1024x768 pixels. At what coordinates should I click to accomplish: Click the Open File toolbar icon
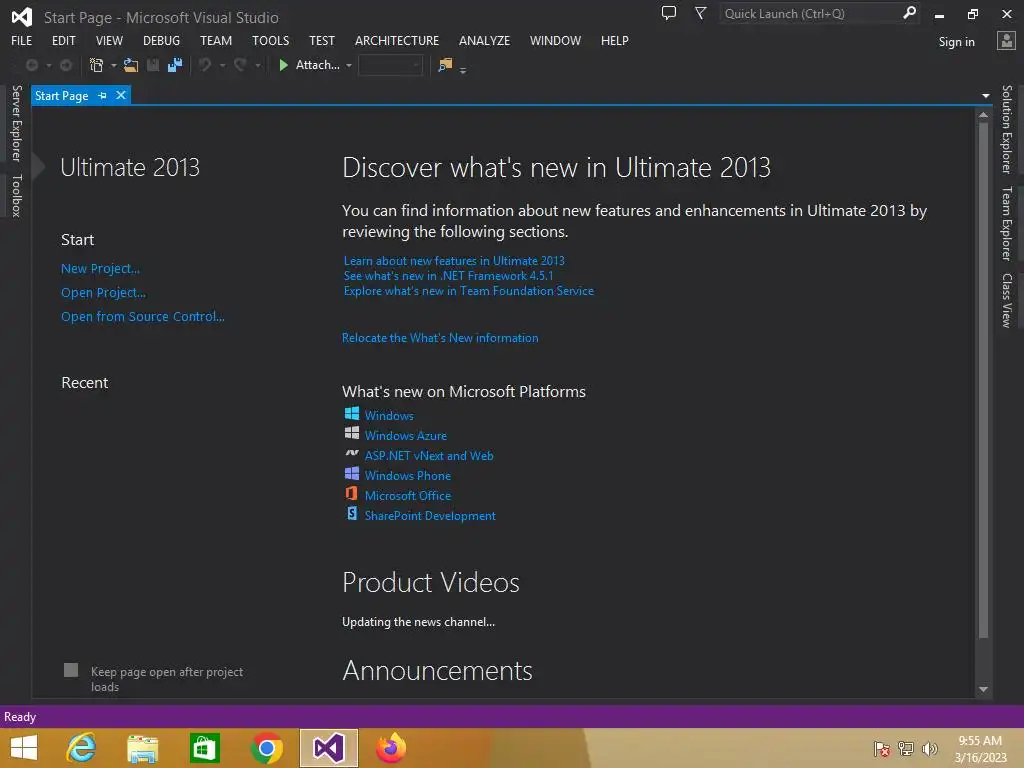pyautogui.click(x=131, y=65)
